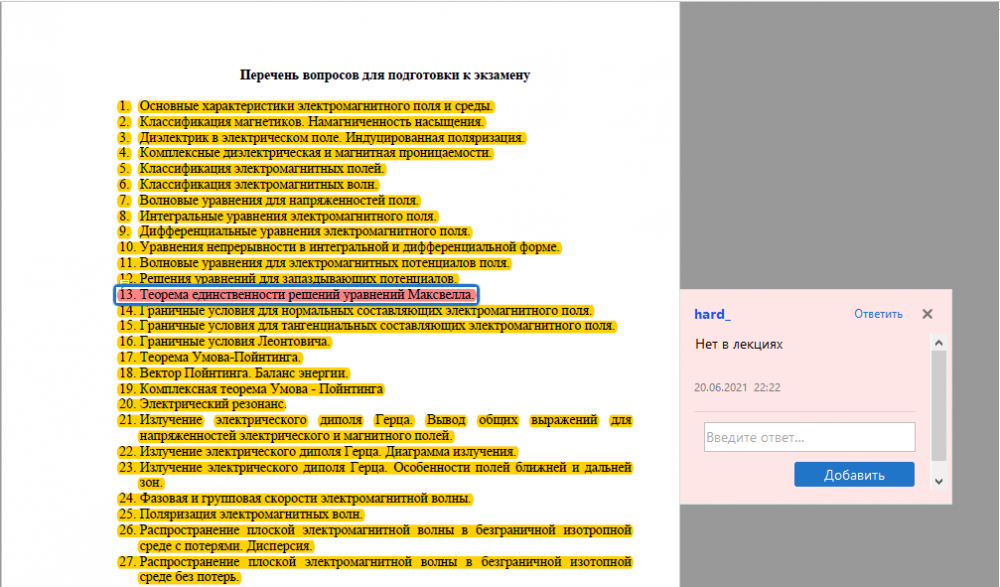Image resolution: width=1000 pixels, height=587 pixels.
Task: Click the comment author name hard_
Action: (x=712, y=314)
